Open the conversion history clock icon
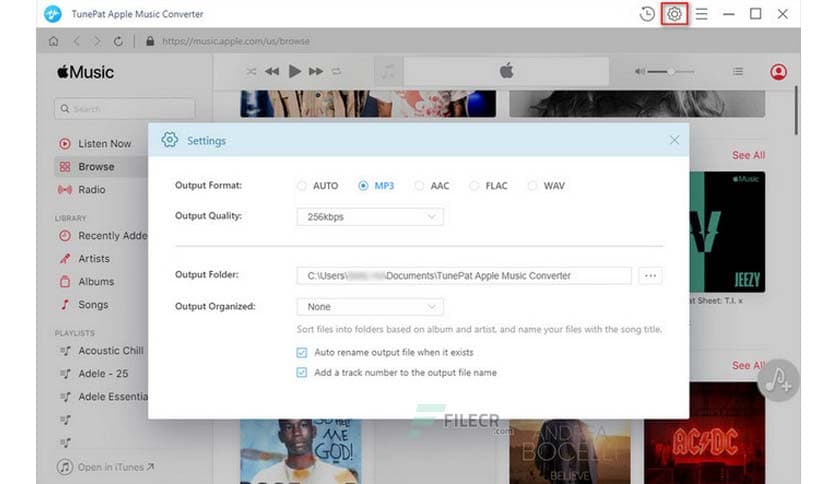836x484 pixels. [x=647, y=14]
